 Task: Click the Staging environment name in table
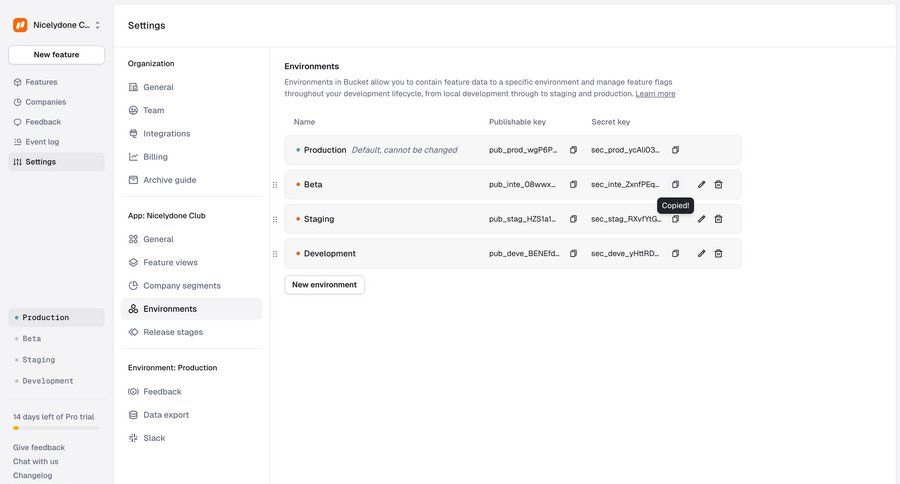click(x=319, y=219)
